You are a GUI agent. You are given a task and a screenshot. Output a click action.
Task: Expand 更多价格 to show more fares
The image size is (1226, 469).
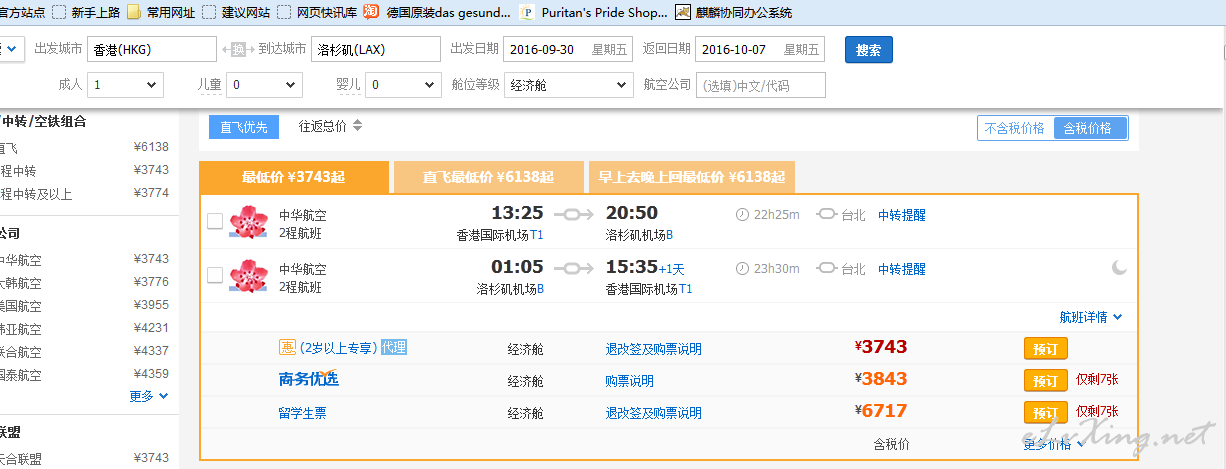point(1054,444)
